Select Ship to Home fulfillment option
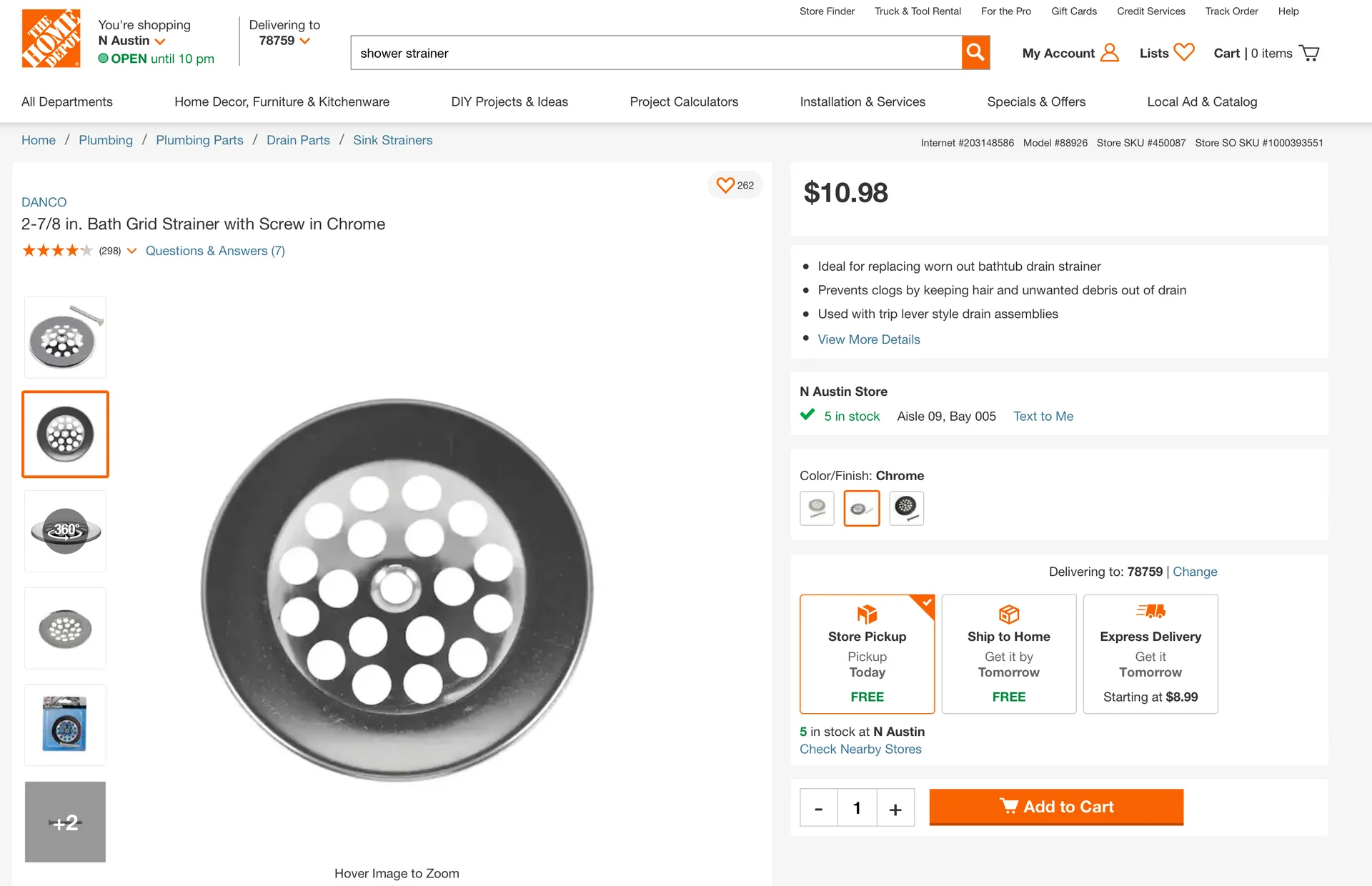The image size is (1372, 886). coord(1008,654)
